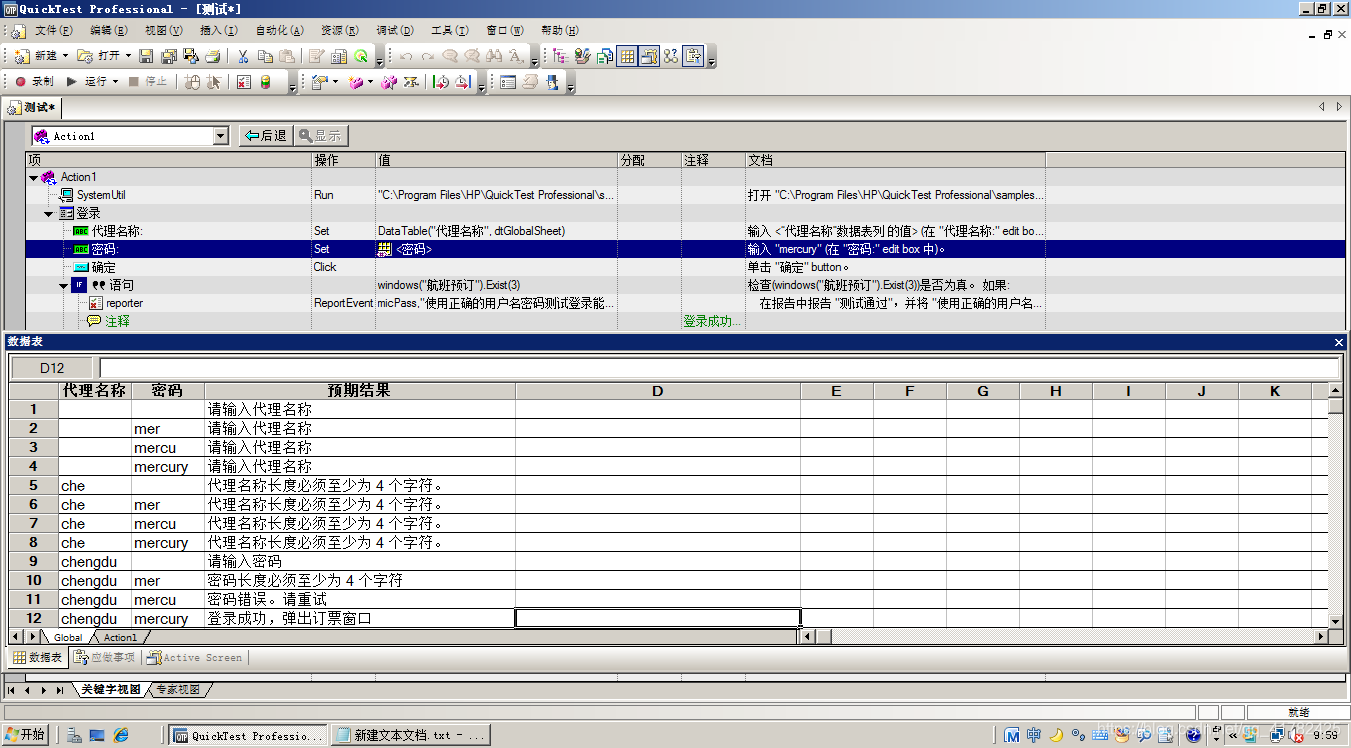Click the mouse low-level recording icon
Image resolution: width=1351 pixels, height=748 pixels.
(x=193, y=82)
